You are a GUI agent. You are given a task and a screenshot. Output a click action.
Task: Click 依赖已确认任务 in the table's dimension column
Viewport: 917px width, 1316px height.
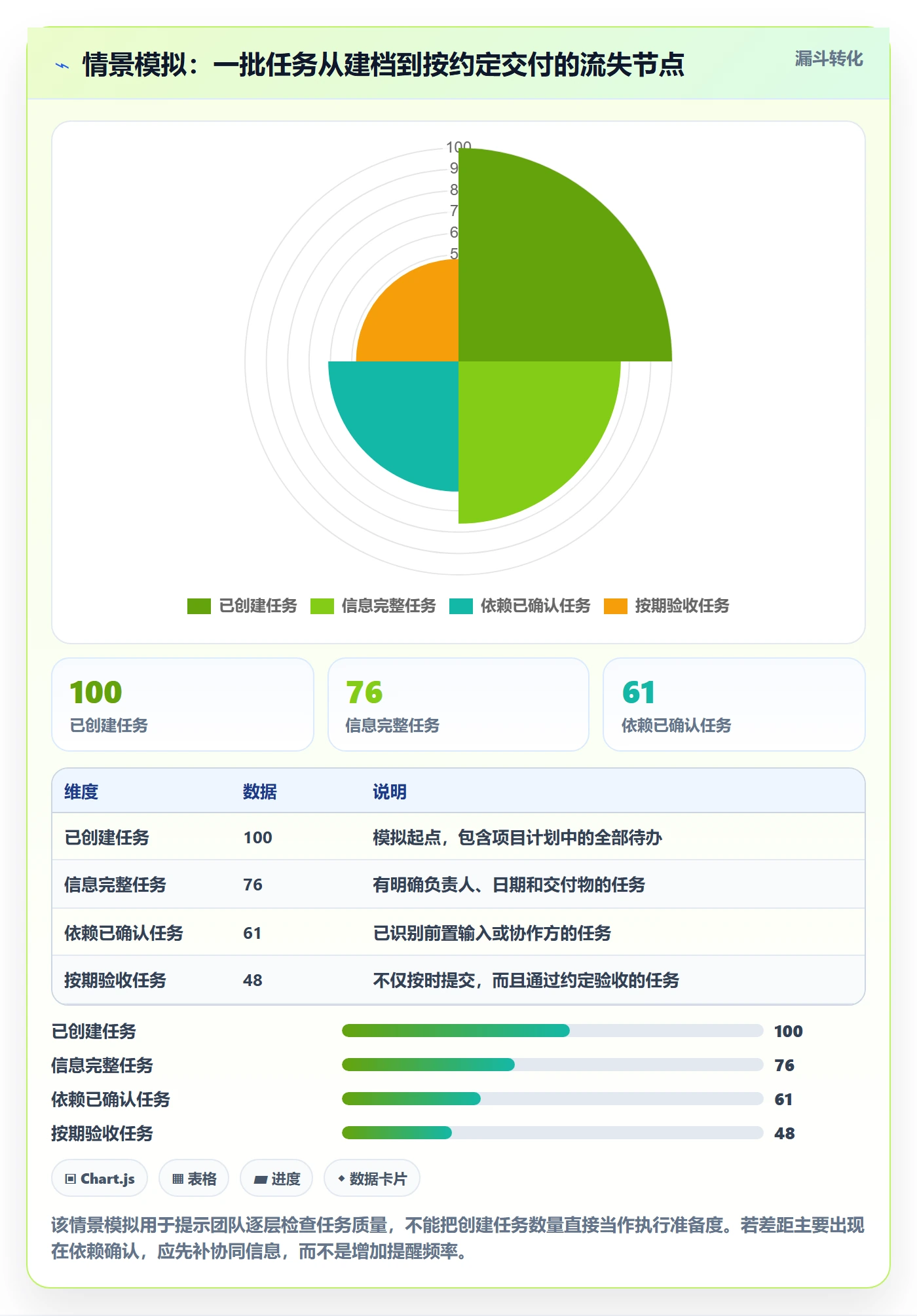point(124,933)
